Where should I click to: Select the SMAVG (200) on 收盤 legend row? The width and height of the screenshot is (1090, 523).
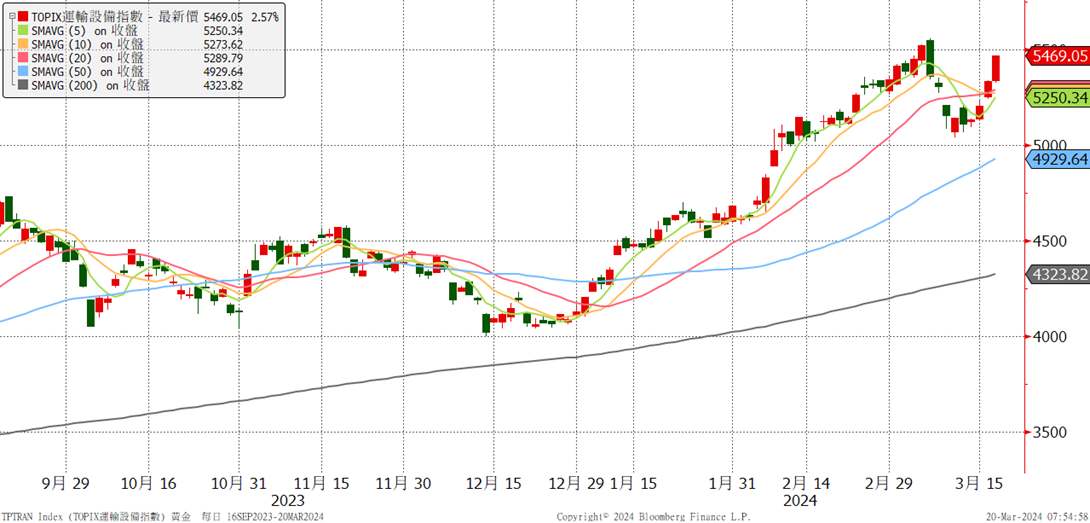point(90,86)
